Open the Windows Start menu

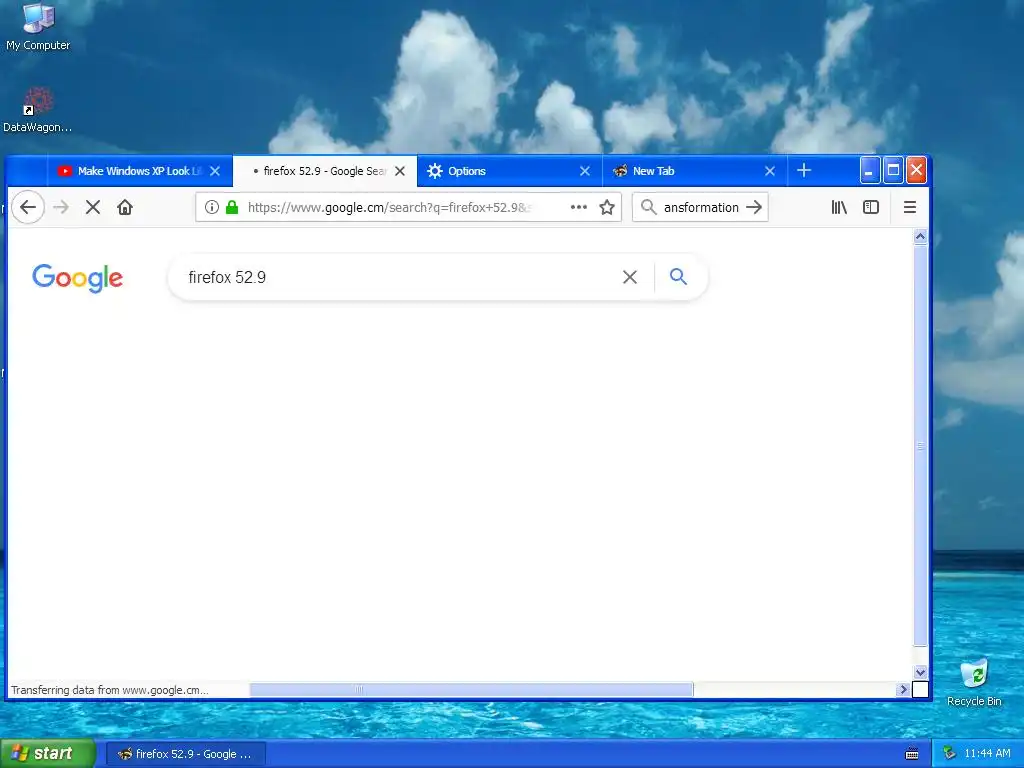click(48, 753)
